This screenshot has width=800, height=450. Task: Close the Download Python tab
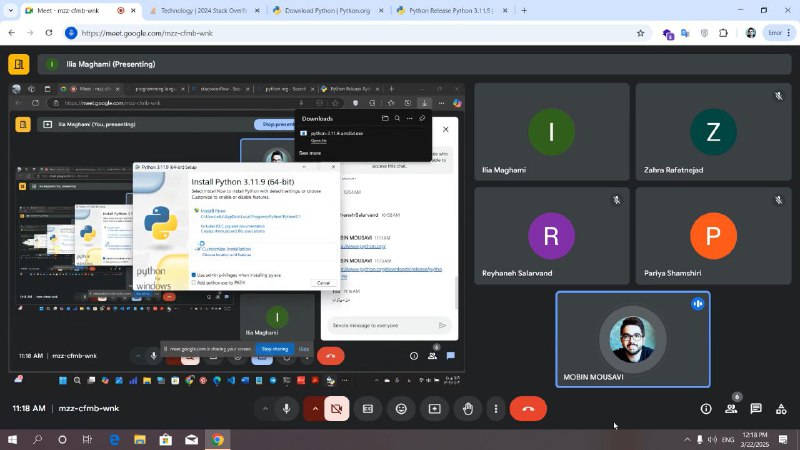tap(381, 10)
